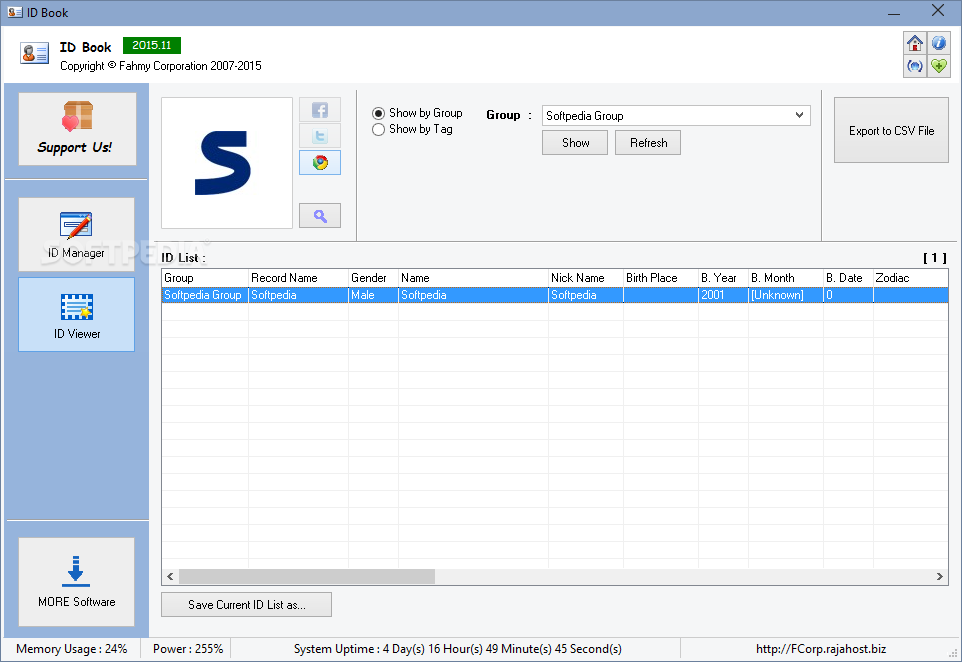
Task: Click horizontal scrollbar right arrow
Action: pos(939,576)
